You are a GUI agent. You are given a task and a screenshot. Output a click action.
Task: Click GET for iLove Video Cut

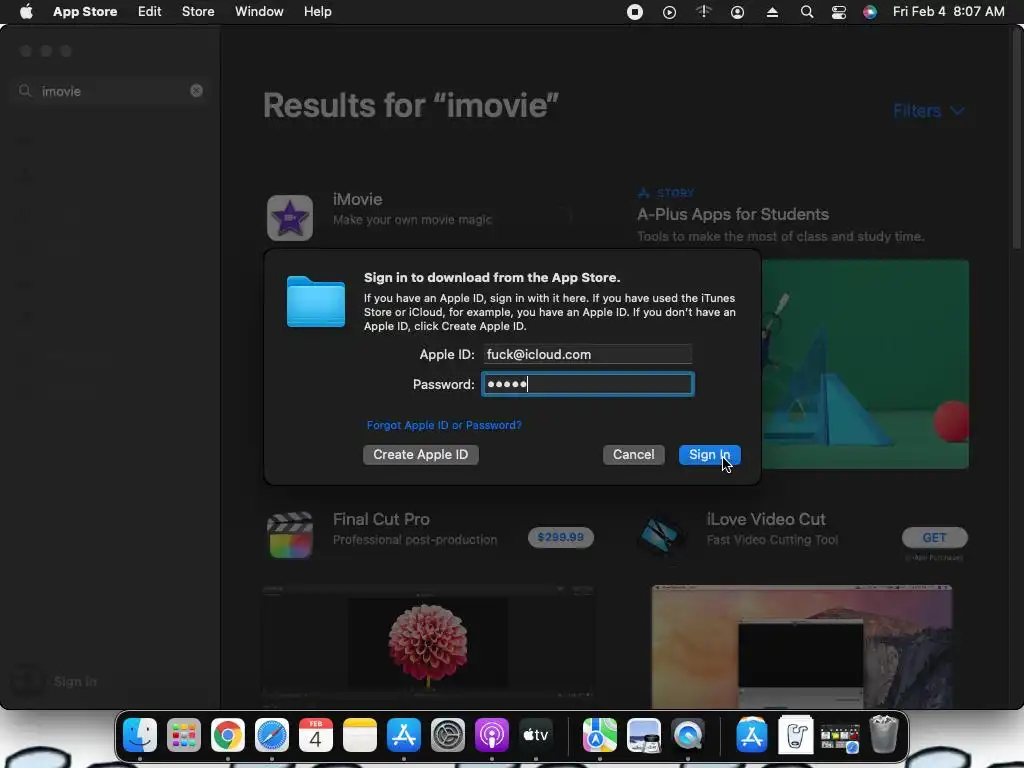click(935, 537)
